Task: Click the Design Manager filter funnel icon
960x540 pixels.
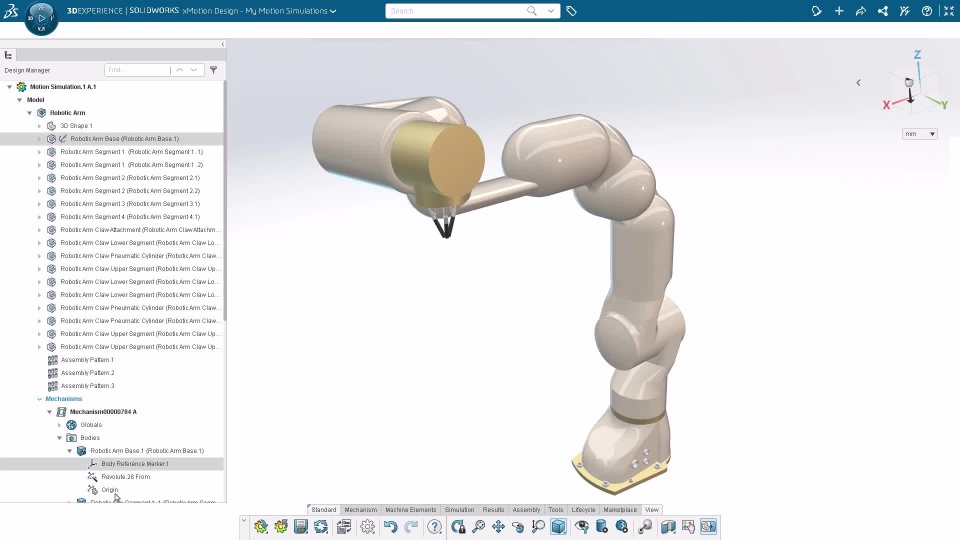Action: pyautogui.click(x=214, y=70)
